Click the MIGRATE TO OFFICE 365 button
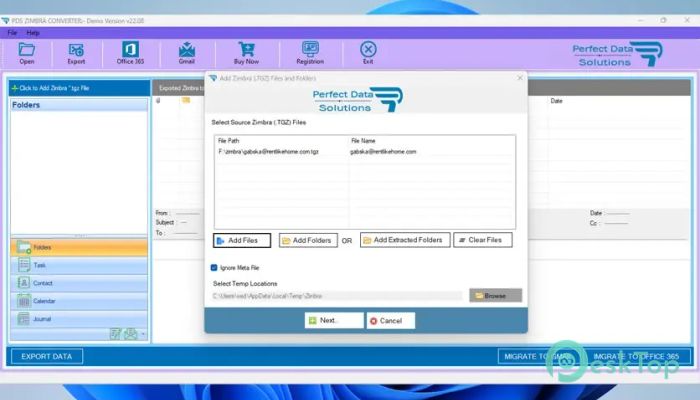 636,356
